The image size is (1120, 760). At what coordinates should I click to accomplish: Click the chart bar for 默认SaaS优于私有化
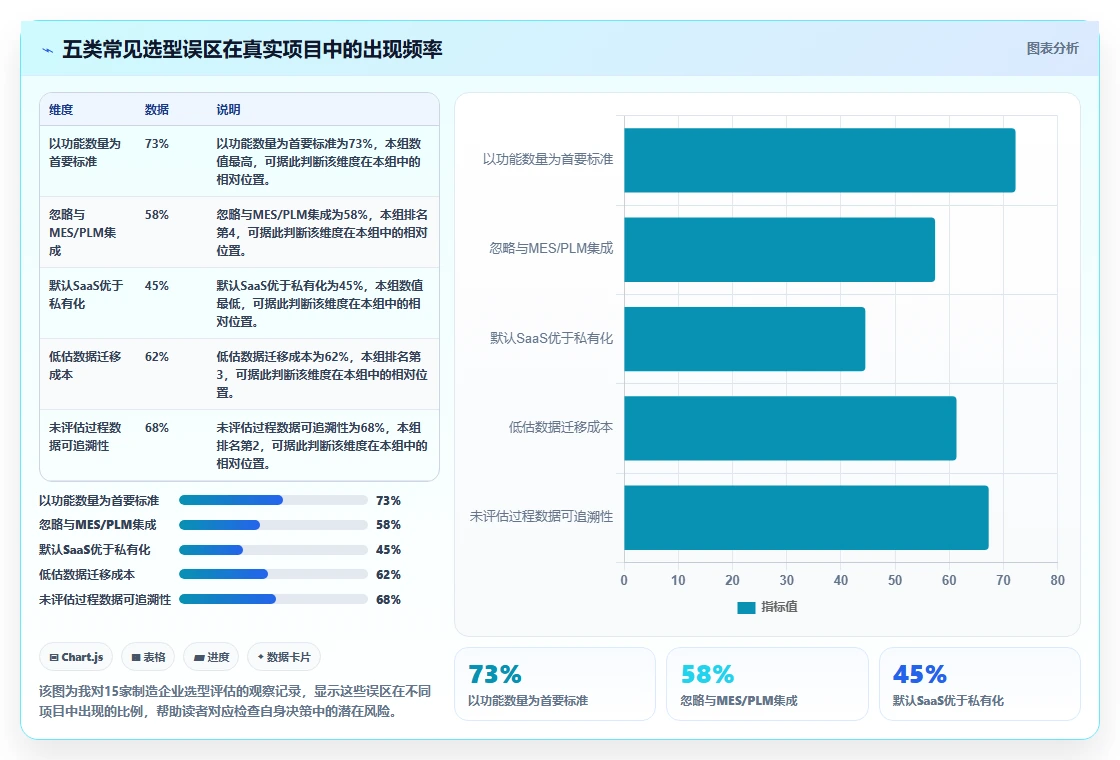(744, 339)
